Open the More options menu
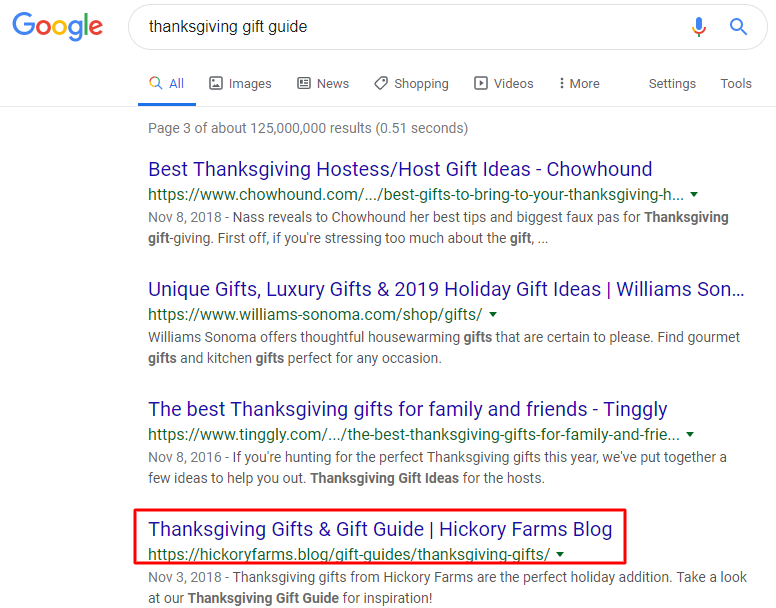 (x=580, y=84)
